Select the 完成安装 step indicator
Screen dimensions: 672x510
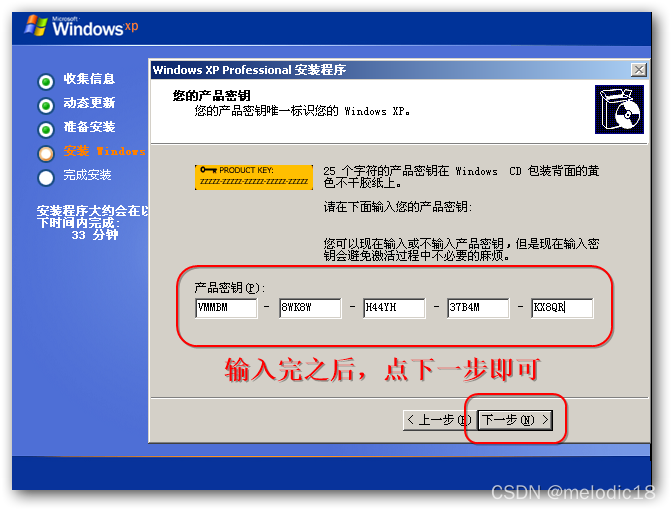tap(46, 177)
